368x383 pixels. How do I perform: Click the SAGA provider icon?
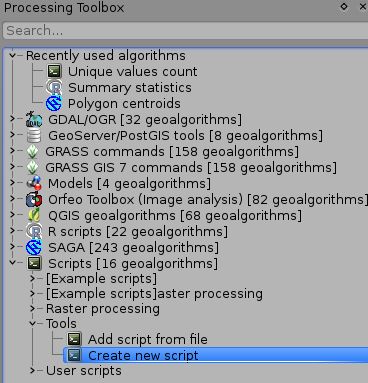coord(34,247)
